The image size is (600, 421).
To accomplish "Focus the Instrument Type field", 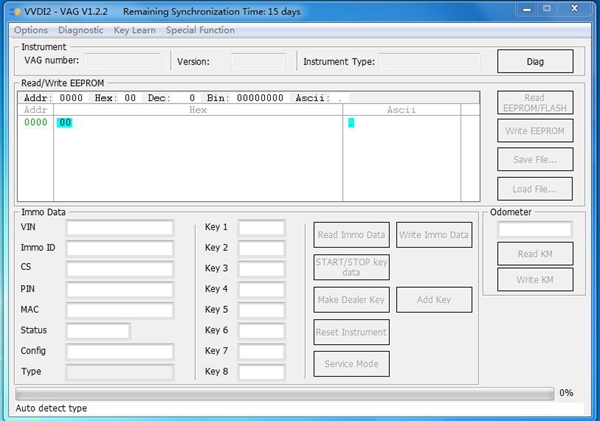I will [x=429, y=61].
